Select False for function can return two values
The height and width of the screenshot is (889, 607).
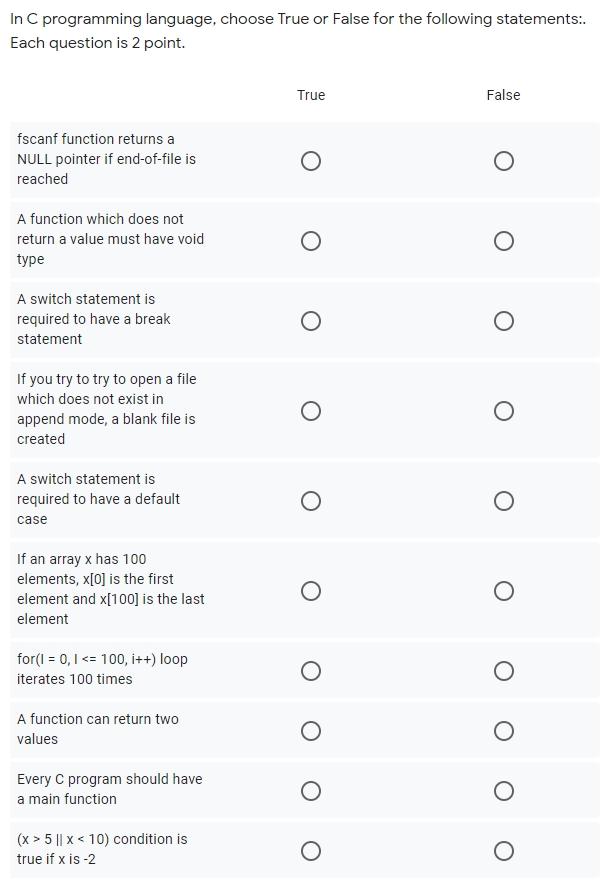(503, 731)
